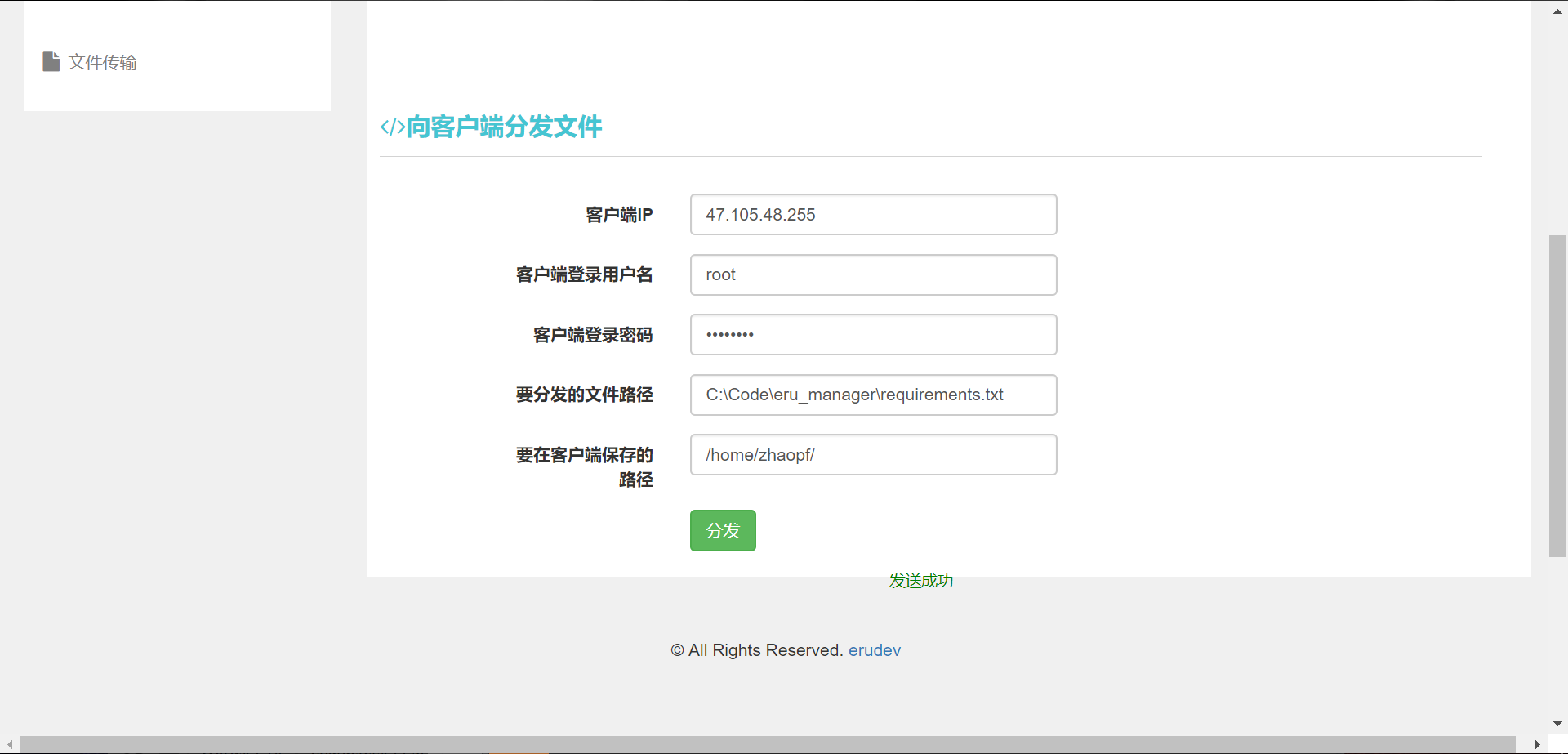Click the vertical scrollbar thumb
The width and height of the screenshot is (1568, 754).
tap(1557, 396)
